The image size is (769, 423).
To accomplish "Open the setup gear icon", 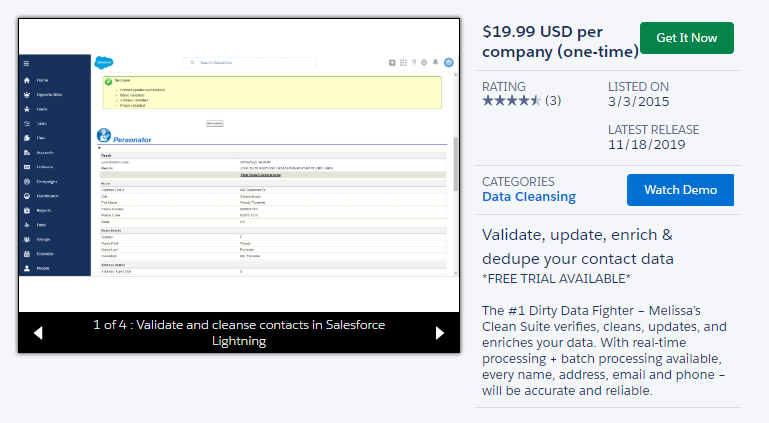I will (x=425, y=63).
